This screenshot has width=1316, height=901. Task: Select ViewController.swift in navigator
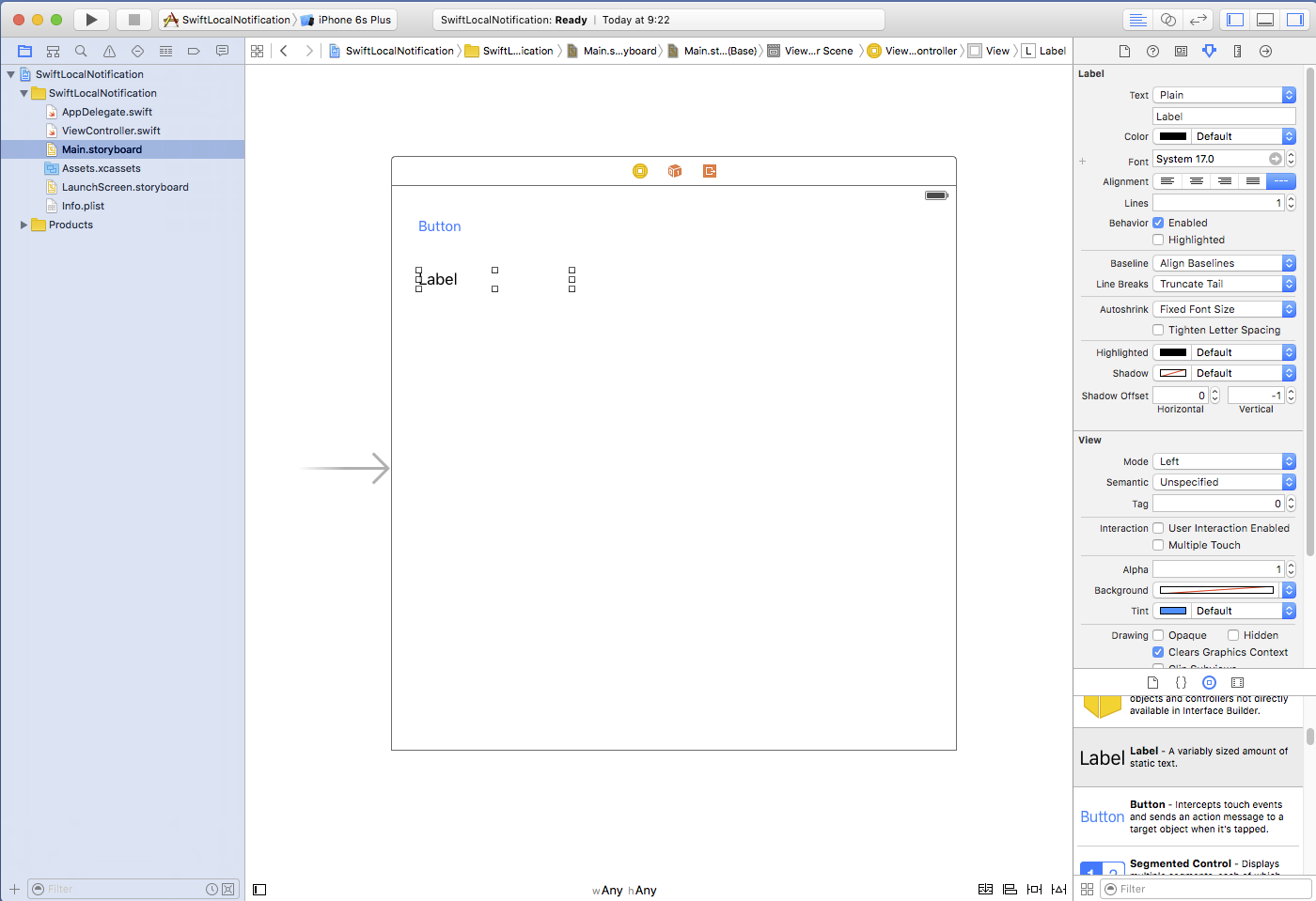tap(111, 131)
